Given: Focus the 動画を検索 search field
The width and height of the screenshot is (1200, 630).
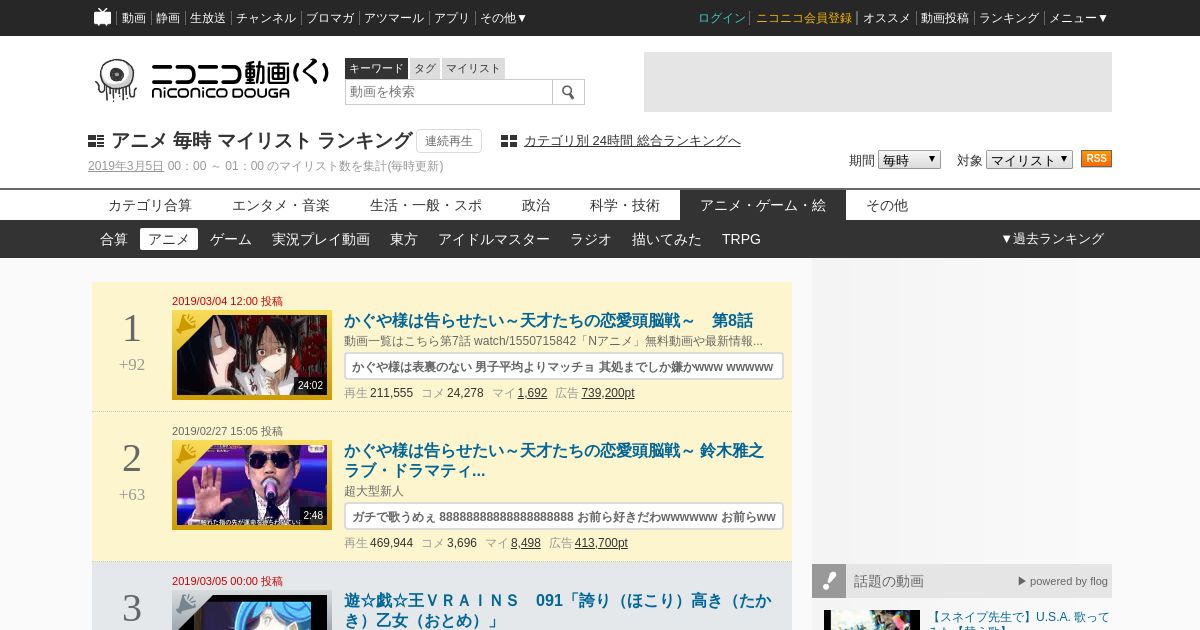Looking at the screenshot, I should point(449,92).
